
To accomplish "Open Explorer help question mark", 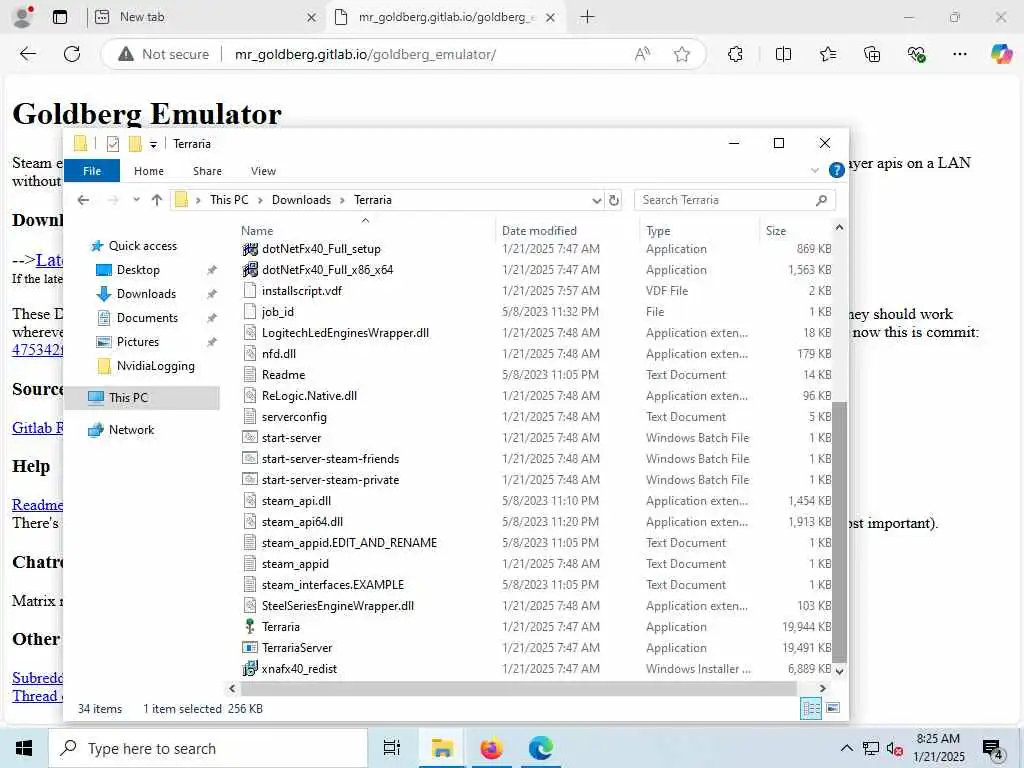I will 837,170.
